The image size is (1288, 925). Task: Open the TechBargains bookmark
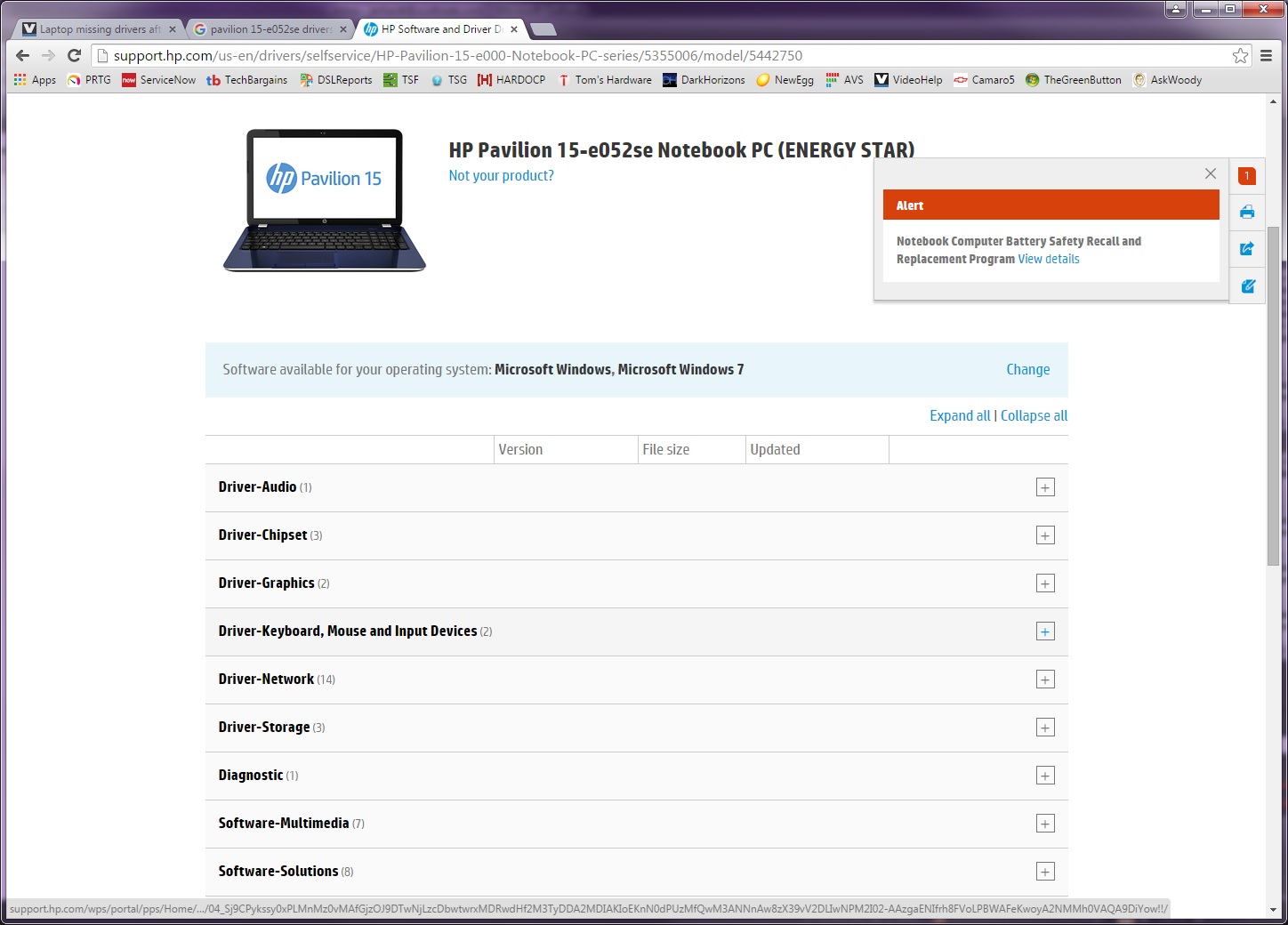point(246,80)
